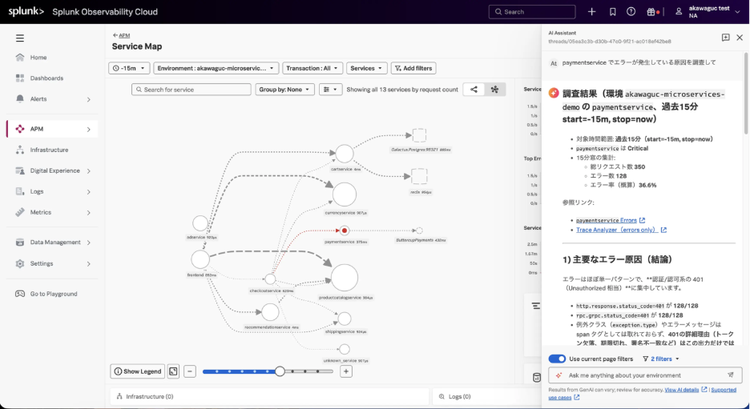This screenshot has width=750, height=409.
Task: Click the Metrics ruler icon
Action: pyautogui.click(x=20, y=212)
